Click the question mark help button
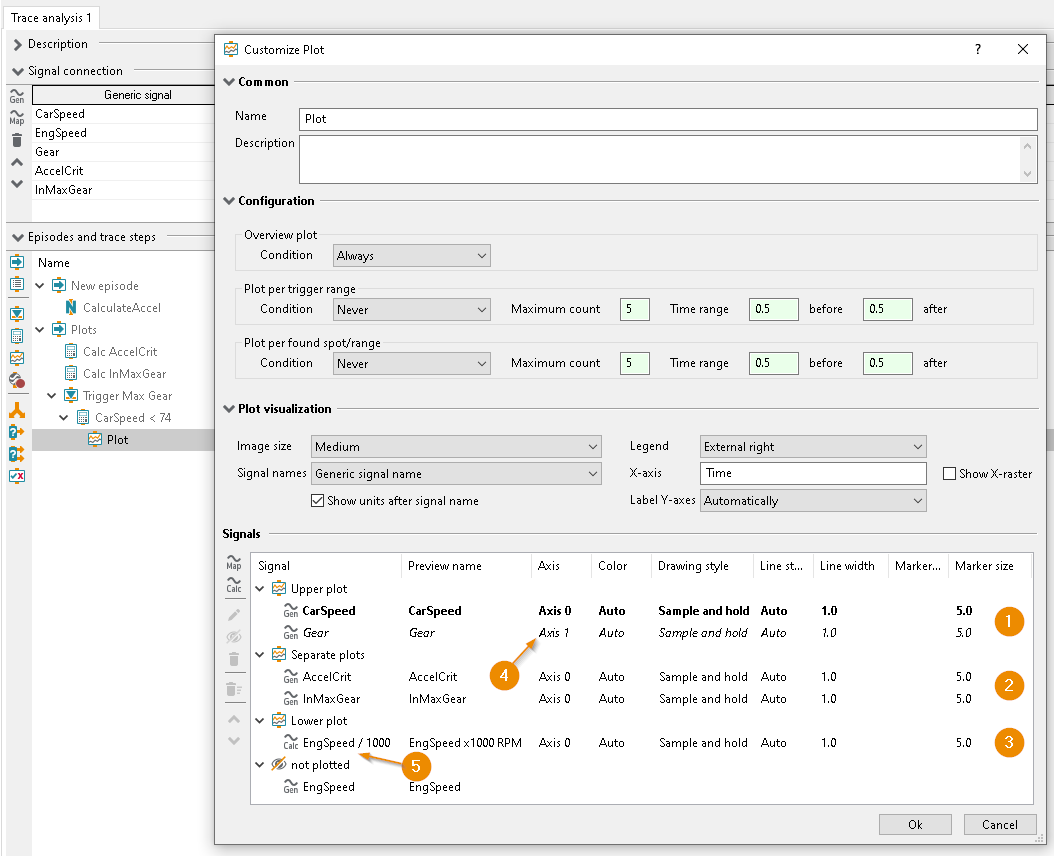 (x=977, y=49)
